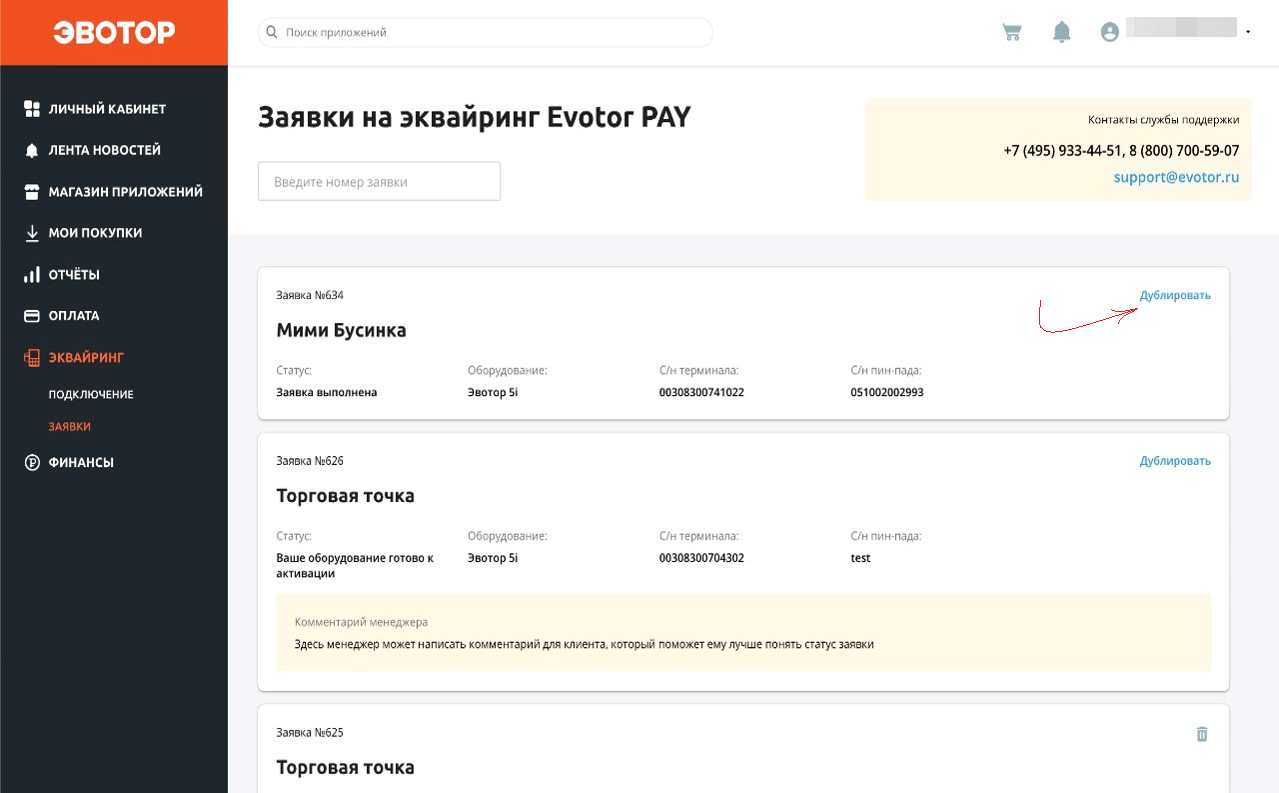Click the page heading Заявки на эквайринг
1279x793 pixels.
474,118
